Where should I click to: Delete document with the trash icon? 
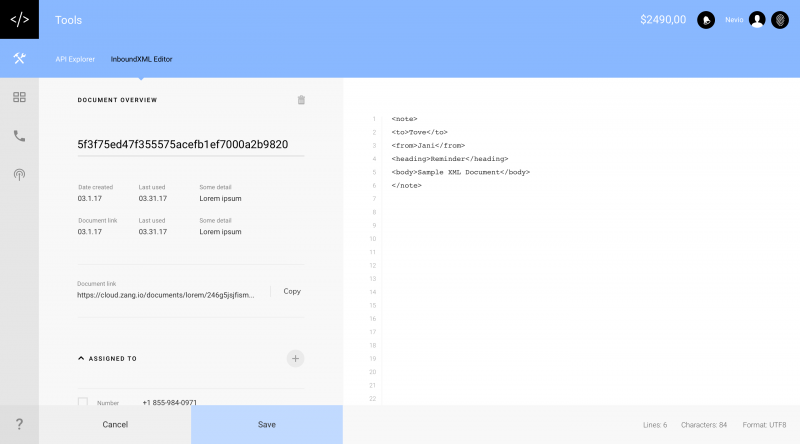pyautogui.click(x=301, y=100)
